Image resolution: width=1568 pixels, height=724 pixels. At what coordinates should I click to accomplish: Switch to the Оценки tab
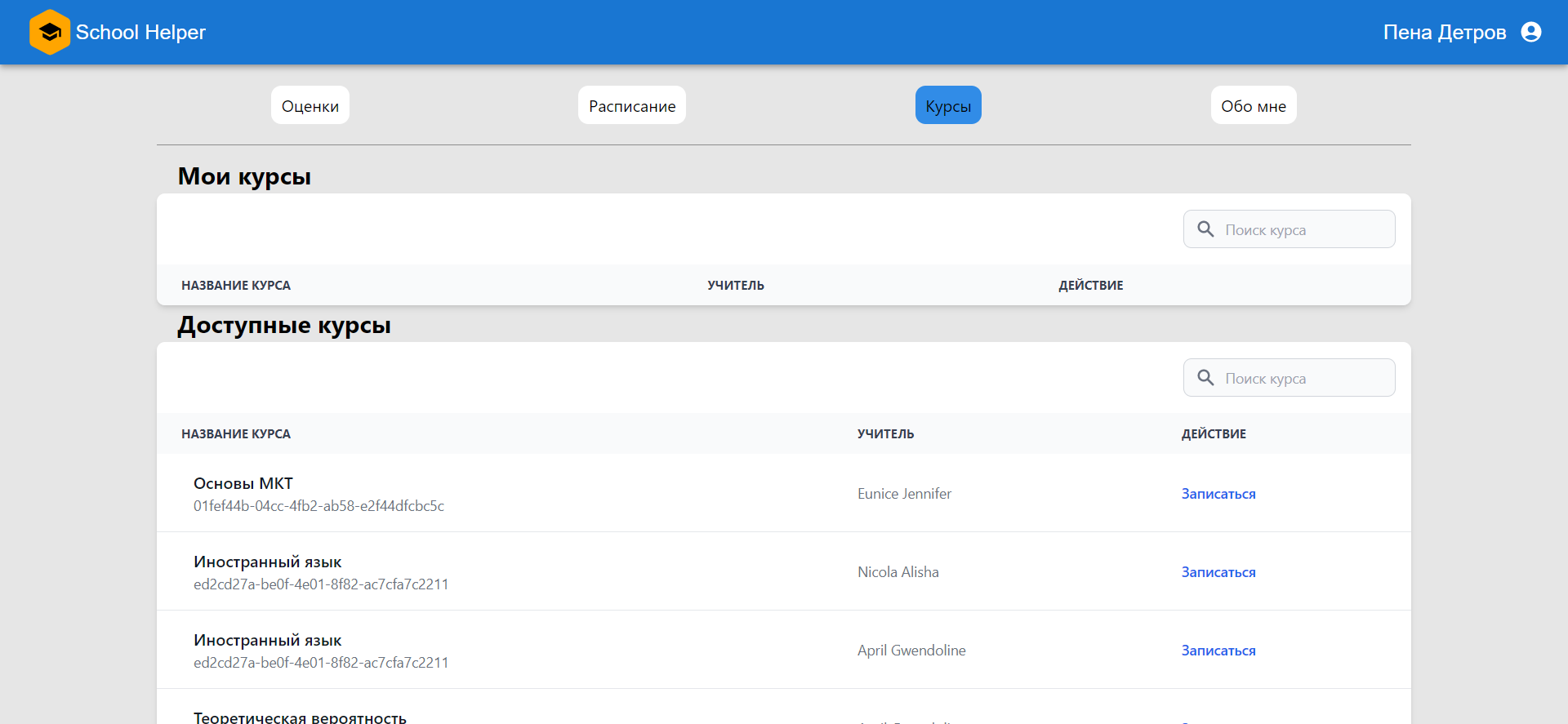coord(310,105)
